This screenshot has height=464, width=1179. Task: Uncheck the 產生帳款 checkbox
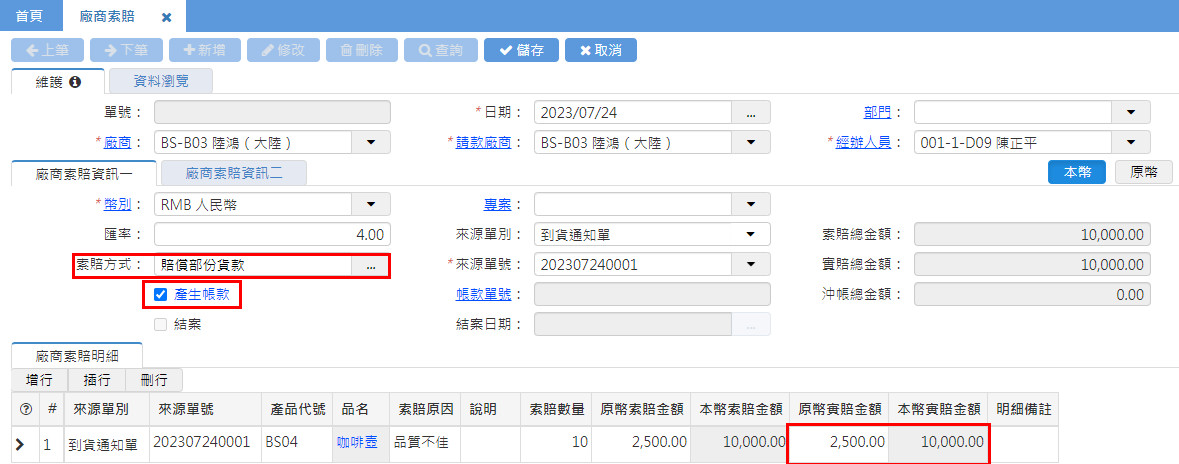pos(160,294)
